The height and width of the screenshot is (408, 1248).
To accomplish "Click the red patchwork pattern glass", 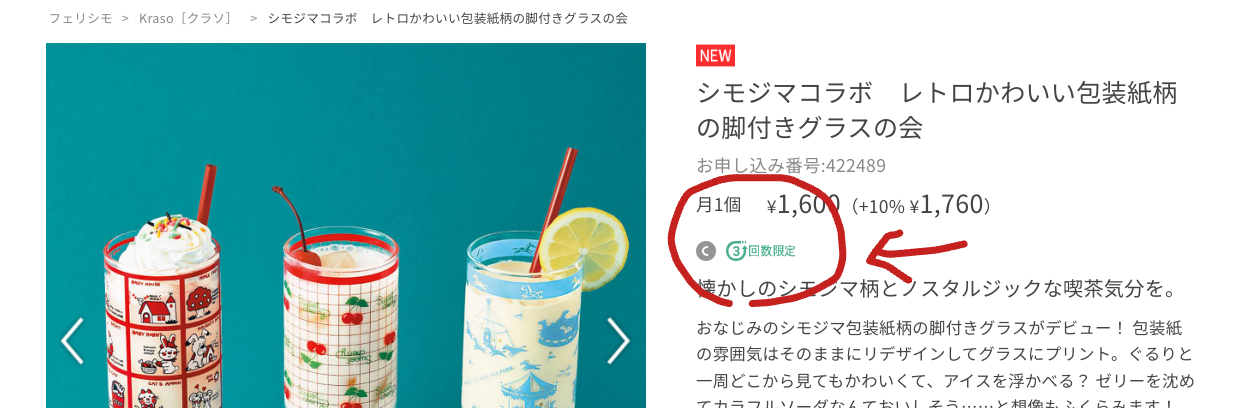I will (x=163, y=320).
